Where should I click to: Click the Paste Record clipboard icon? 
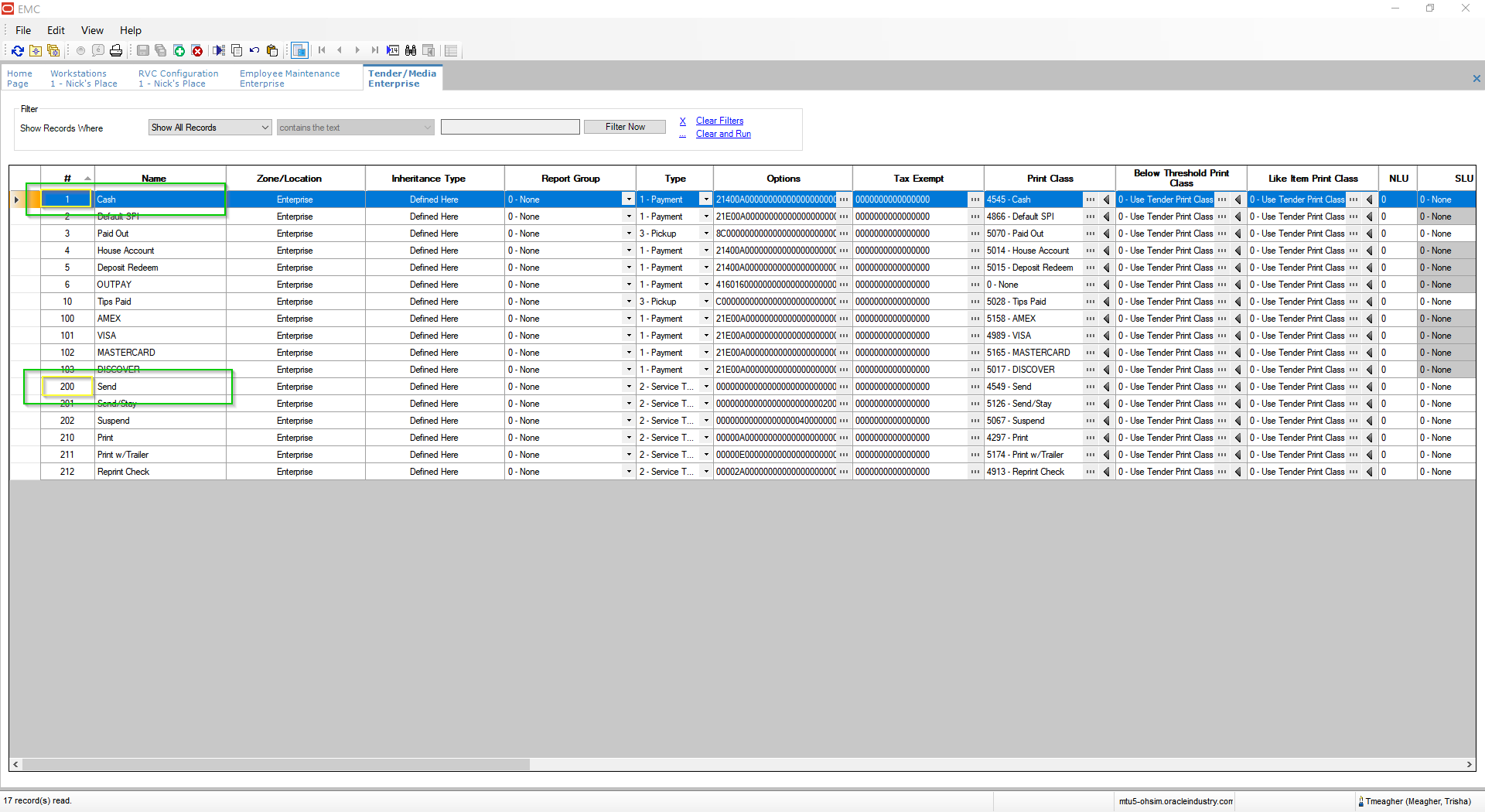point(272,50)
